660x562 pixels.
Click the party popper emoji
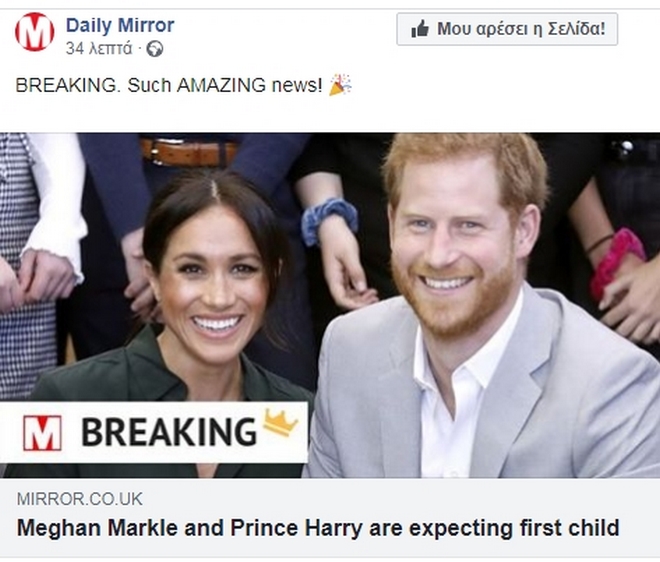[341, 86]
